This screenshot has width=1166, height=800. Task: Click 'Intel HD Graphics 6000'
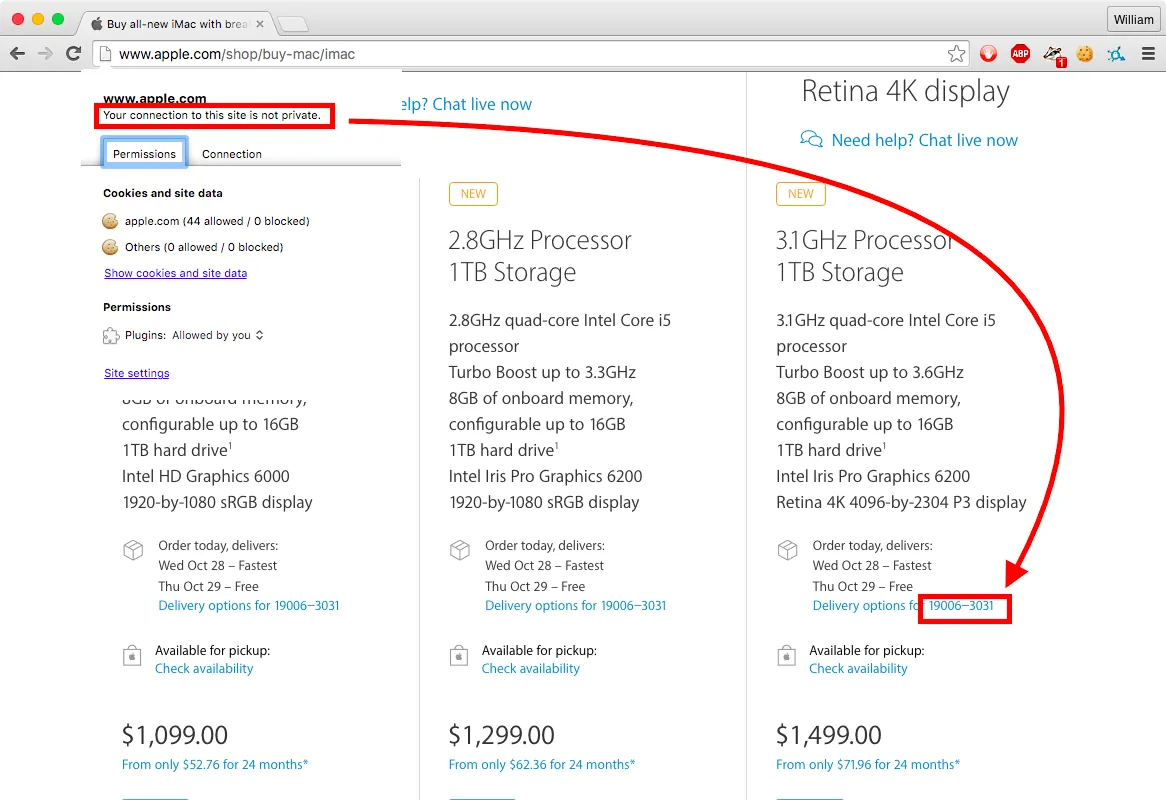[206, 476]
